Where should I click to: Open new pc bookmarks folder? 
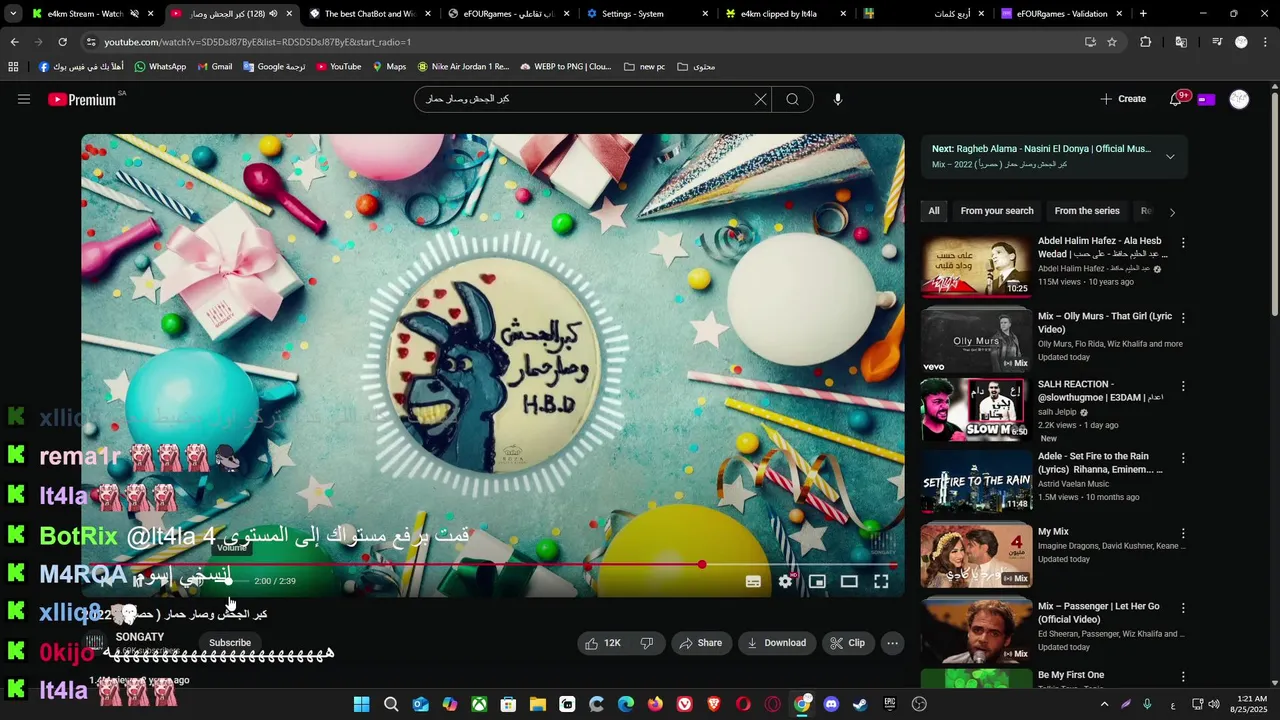coord(644,66)
